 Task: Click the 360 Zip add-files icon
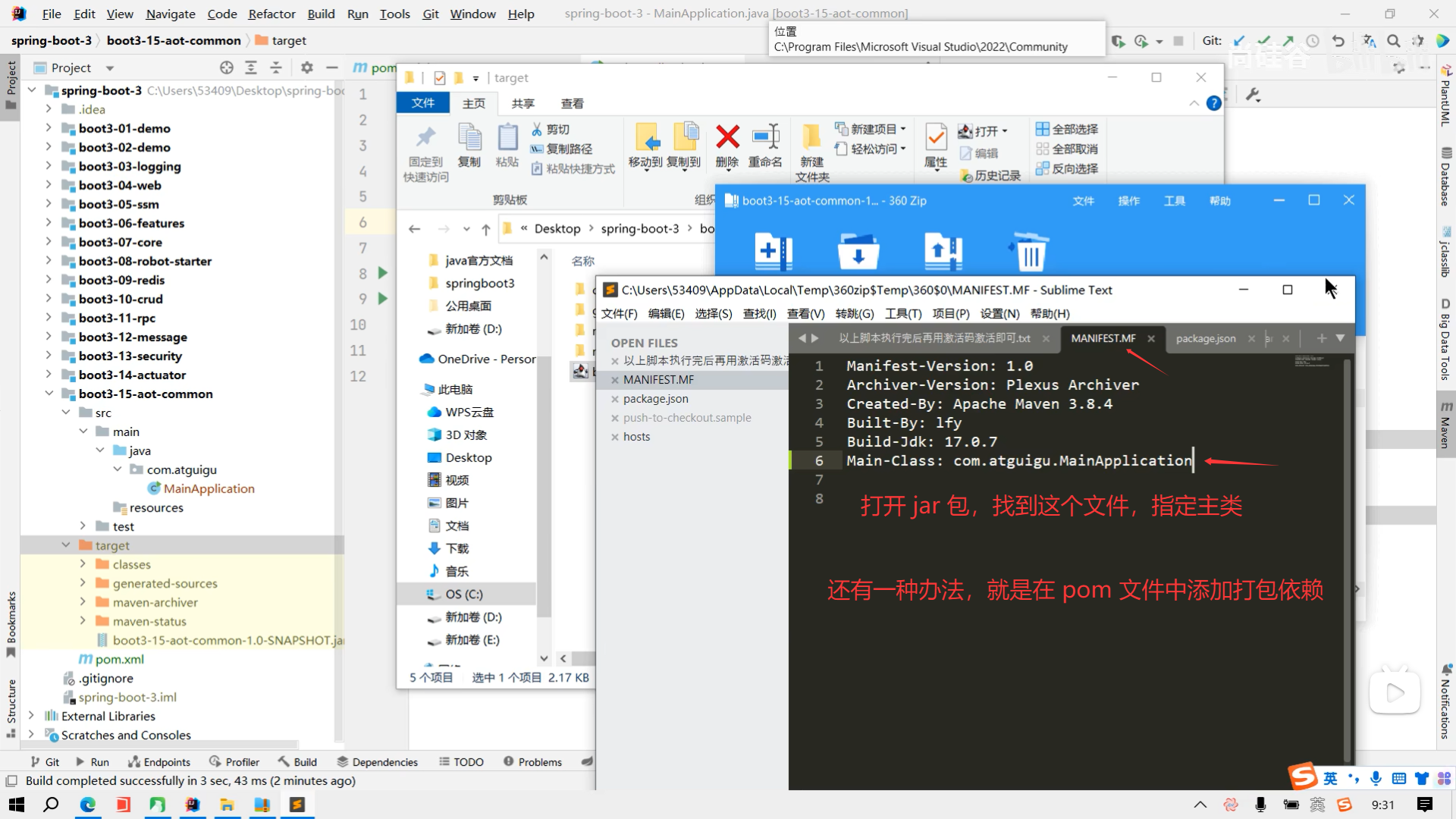773,251
